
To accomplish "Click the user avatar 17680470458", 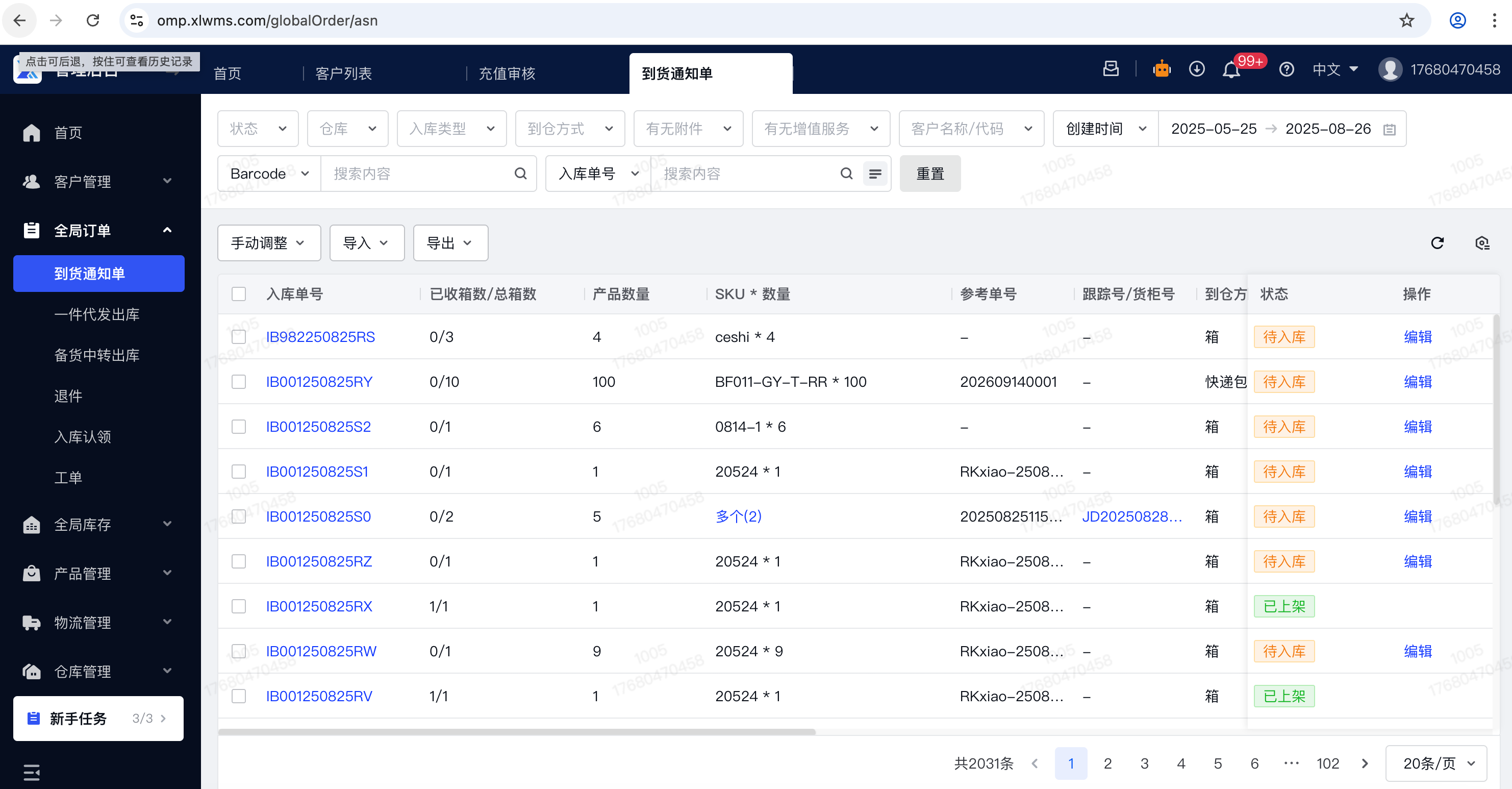I will click(x=1390, y=70).
